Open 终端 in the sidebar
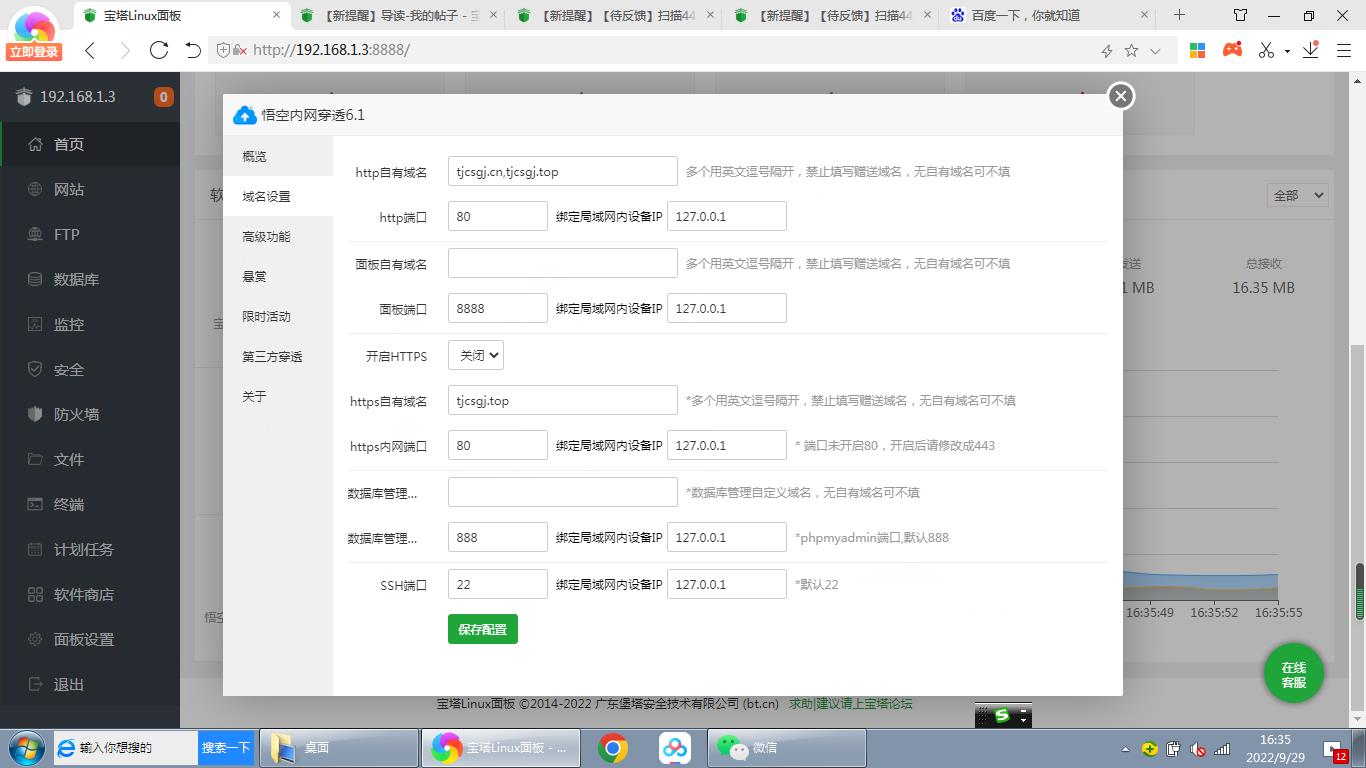Image resolution: width=1366 pixels, height=768 pixels. [90, 504]
